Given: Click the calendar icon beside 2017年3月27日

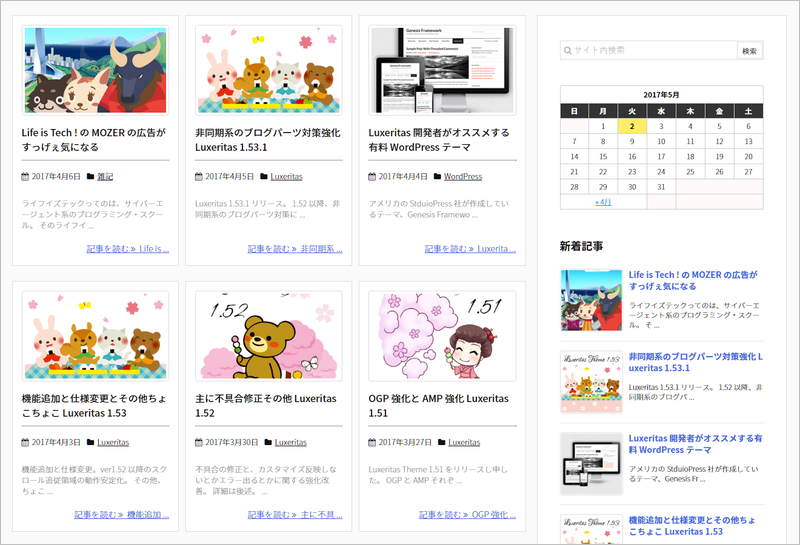Looking at the screenshot, I should (x=372, y=442).
